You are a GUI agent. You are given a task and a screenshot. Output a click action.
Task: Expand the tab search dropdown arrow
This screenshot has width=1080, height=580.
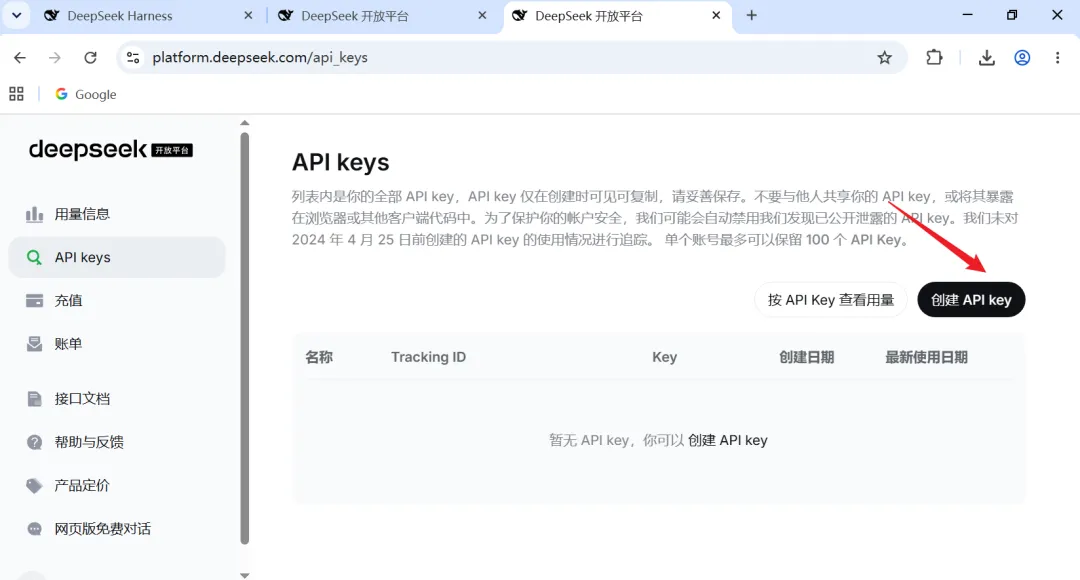point(17,15)
